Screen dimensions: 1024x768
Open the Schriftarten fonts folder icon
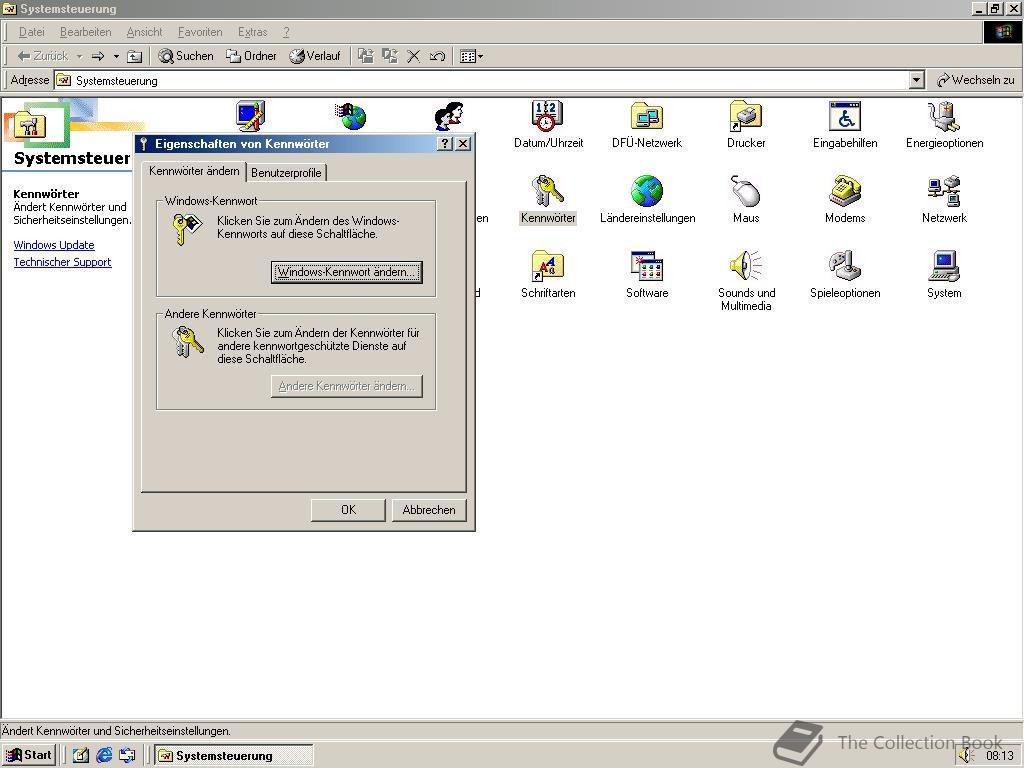point(547,266)
